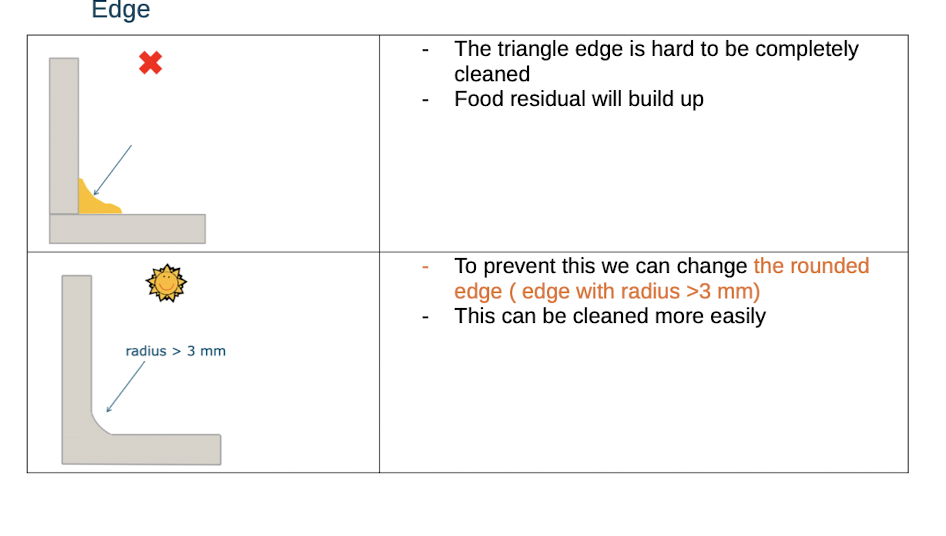
Task: Click the word 'cleaned' on second line
Action: click(x=492, y=74)
